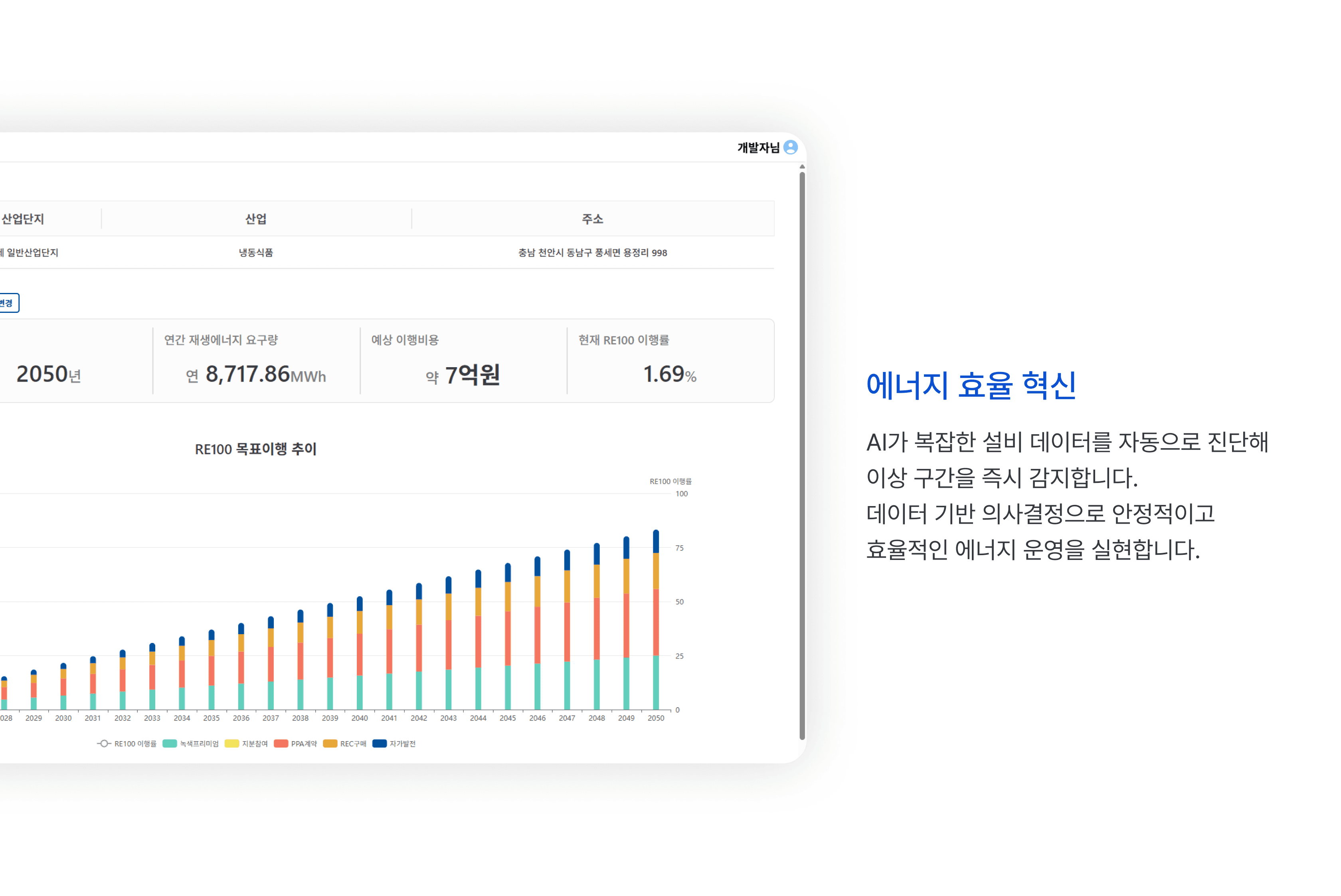Toggle the RE100 이행률 line legend marker
This screenshot has width=1341, height=896.
(103, 744)
